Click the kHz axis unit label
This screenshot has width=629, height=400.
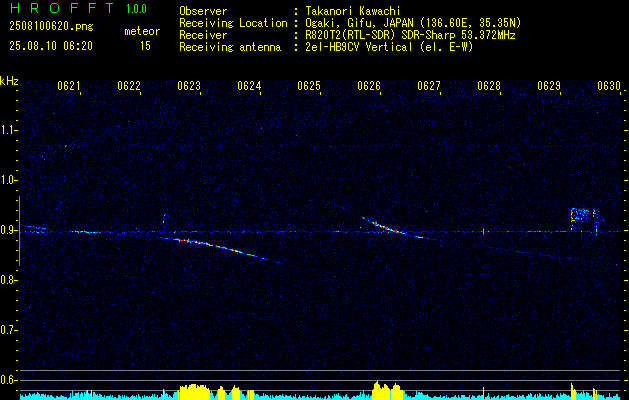9,81
